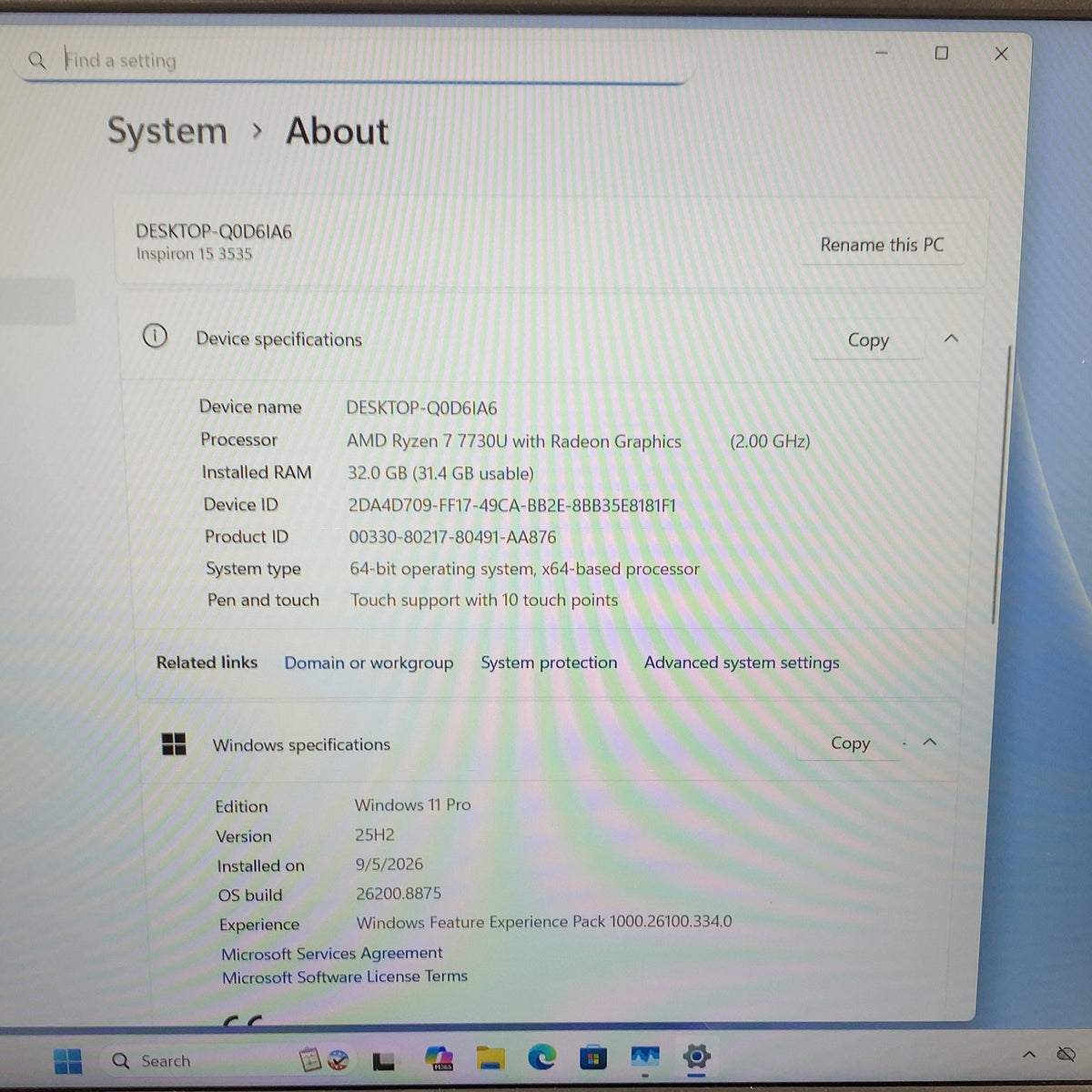Click the OS build value 26200.8875
Screen dimensions: 1092x1092
point(399,894)
